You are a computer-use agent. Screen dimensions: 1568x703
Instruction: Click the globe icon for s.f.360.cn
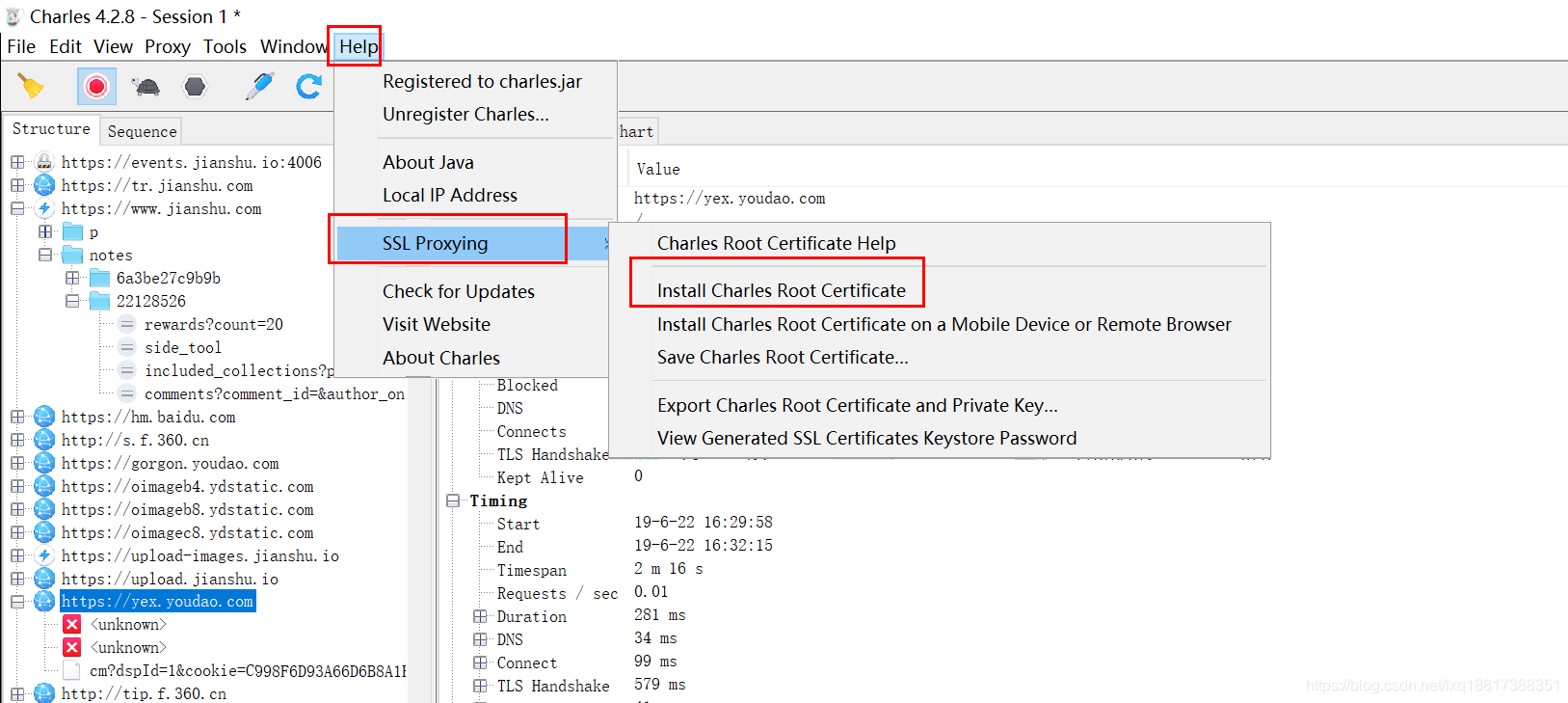pyautogui.click(x=44, y=440)
